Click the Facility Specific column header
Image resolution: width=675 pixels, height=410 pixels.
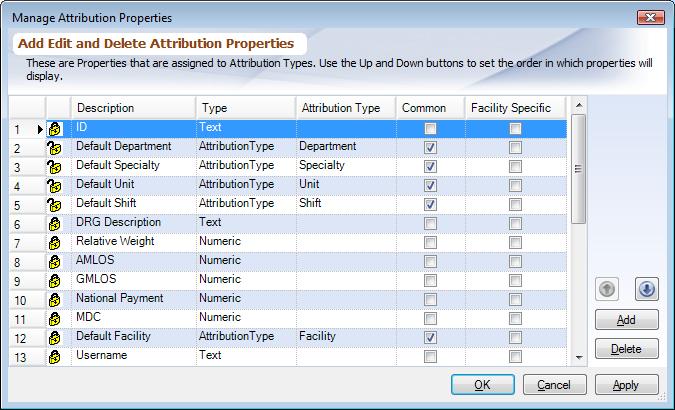[x=515, y=108]
